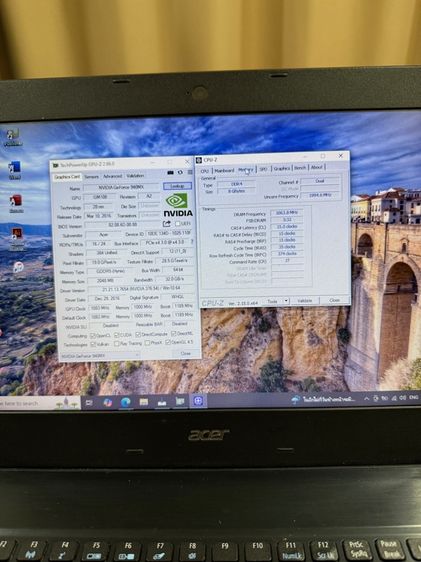The width and height of the screenshot is (421, 562).
Task: Select the Memory tab in CPU-Z
Action: [x=246, y=170]
